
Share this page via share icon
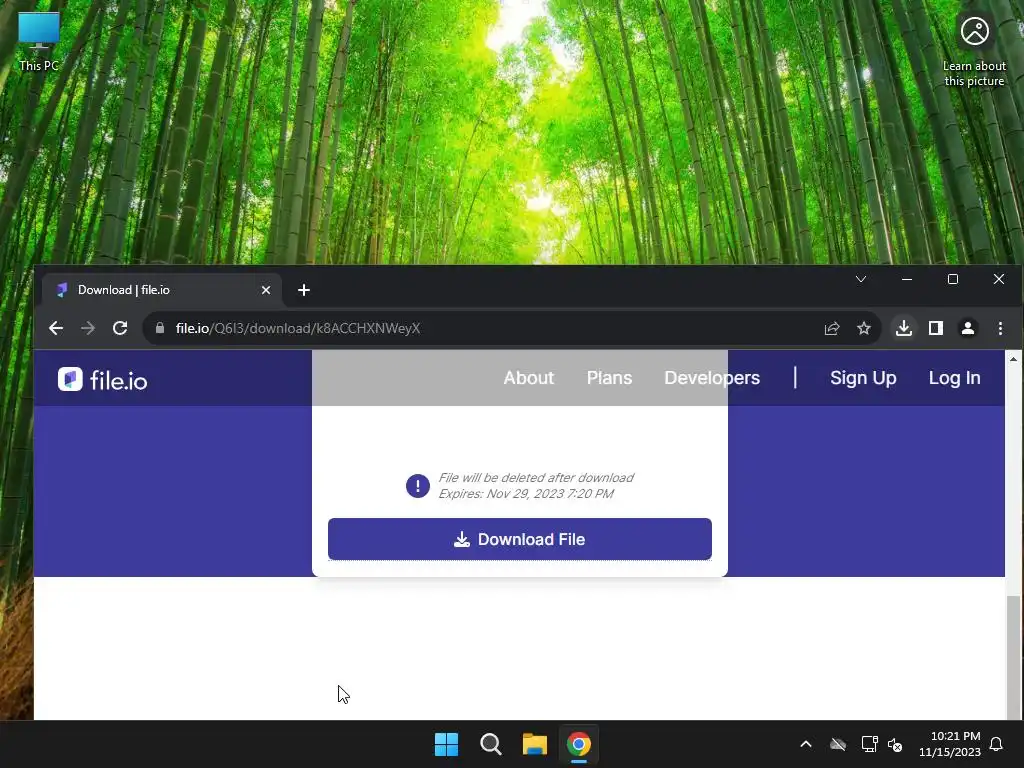(x=832, y=328)
